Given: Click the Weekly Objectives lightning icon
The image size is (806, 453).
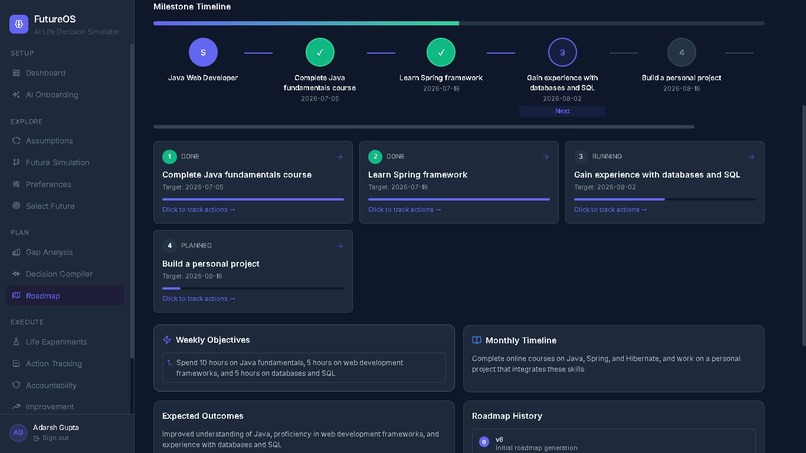Looking at the screenshot, I should click(167, 340).
